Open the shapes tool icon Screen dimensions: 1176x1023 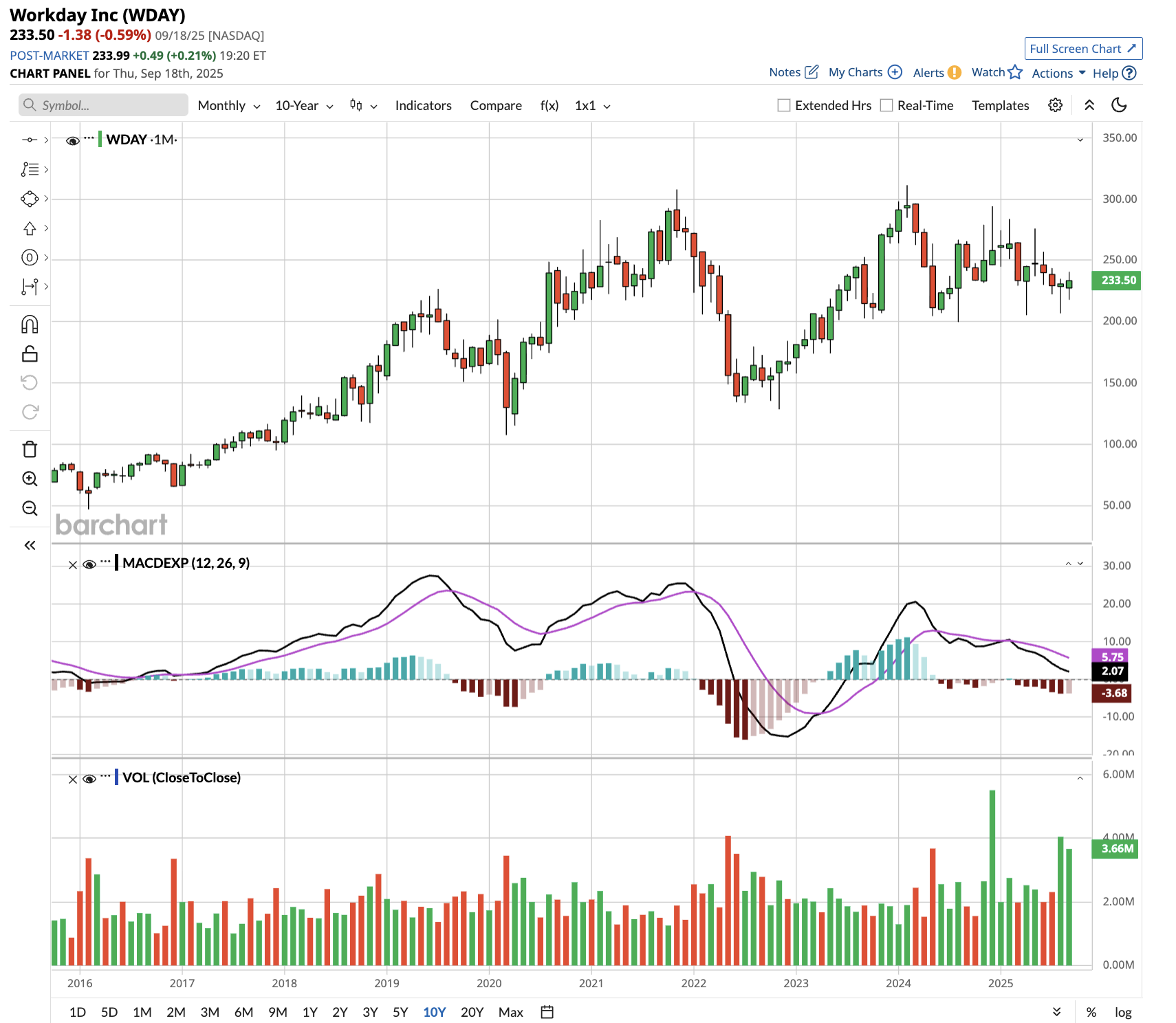[x=30, y=199]
